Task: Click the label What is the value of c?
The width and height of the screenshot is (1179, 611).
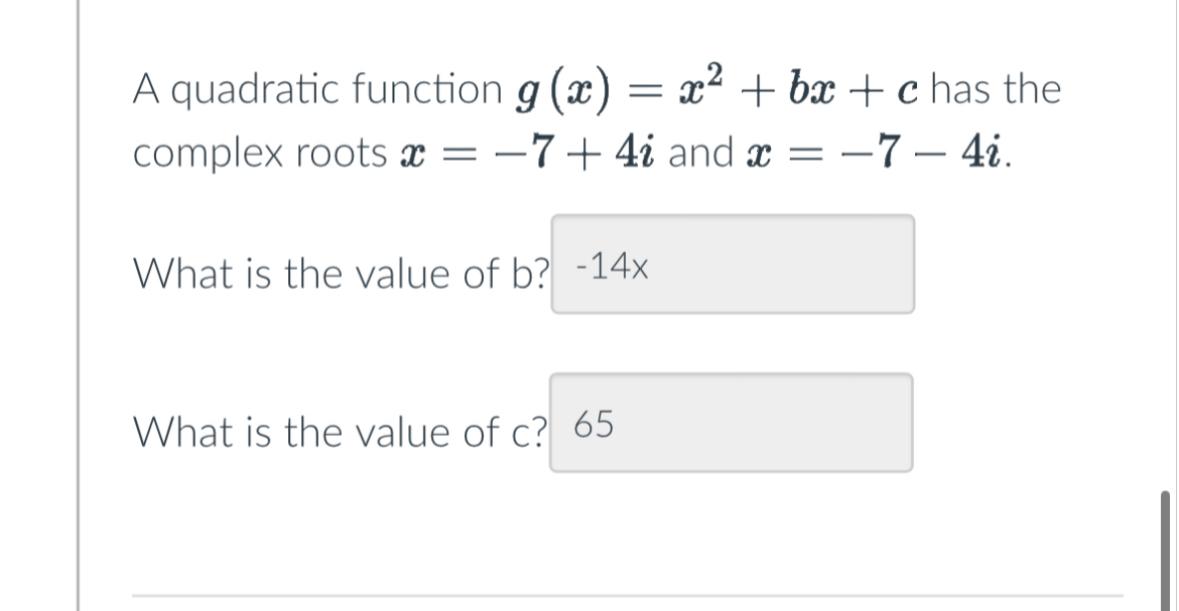Action: coord(340,432)
